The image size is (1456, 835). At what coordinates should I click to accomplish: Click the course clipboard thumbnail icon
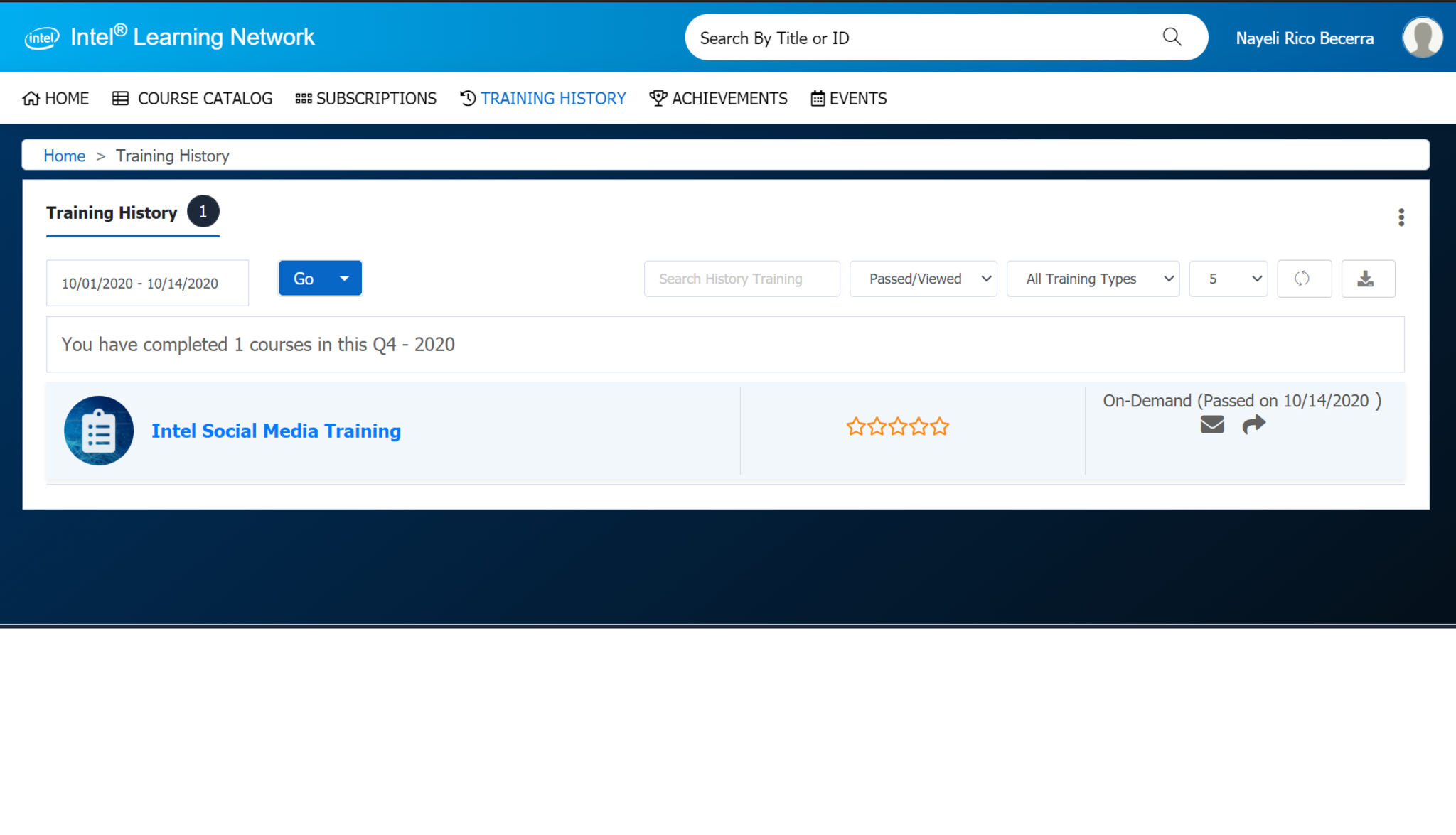click(99, 431)
